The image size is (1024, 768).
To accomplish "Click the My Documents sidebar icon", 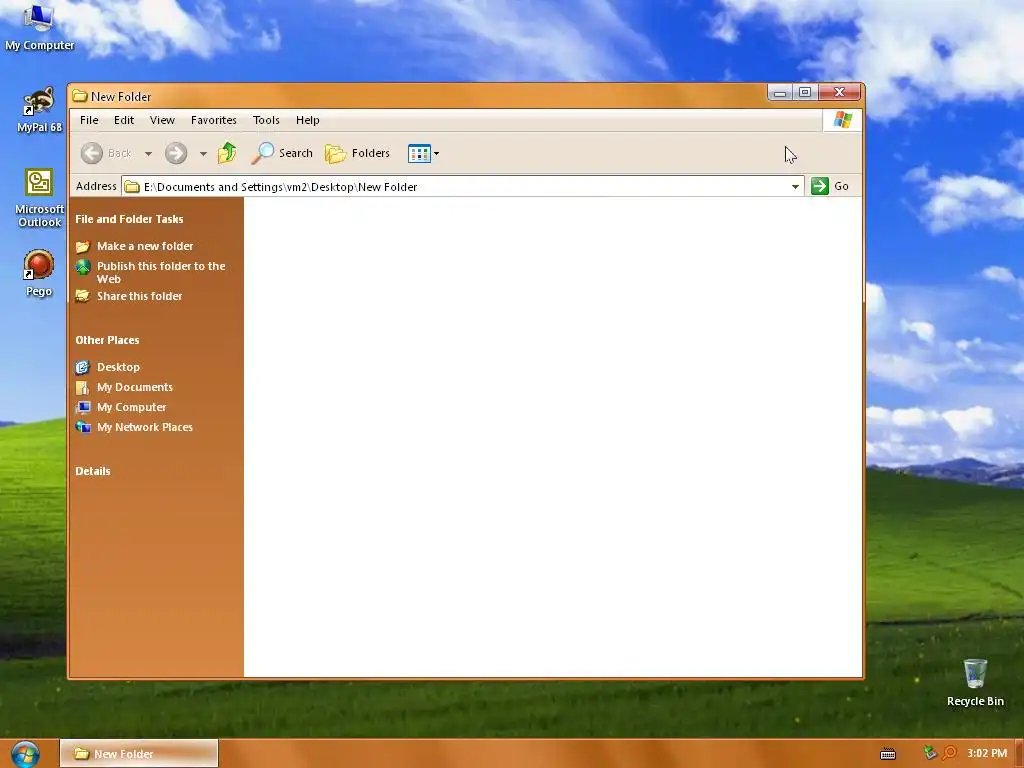I will [x=83, y=387].
